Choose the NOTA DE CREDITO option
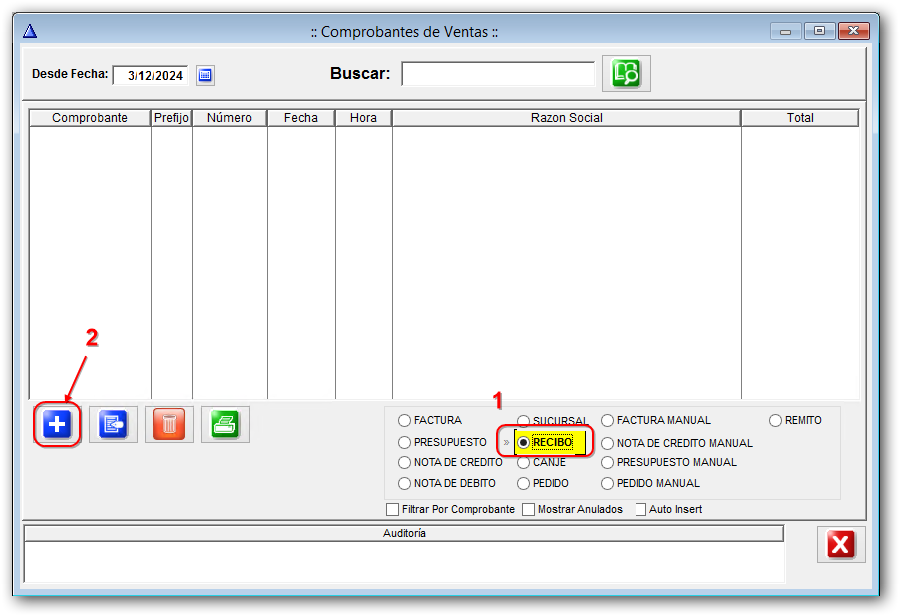 click(x=405, y=463)
